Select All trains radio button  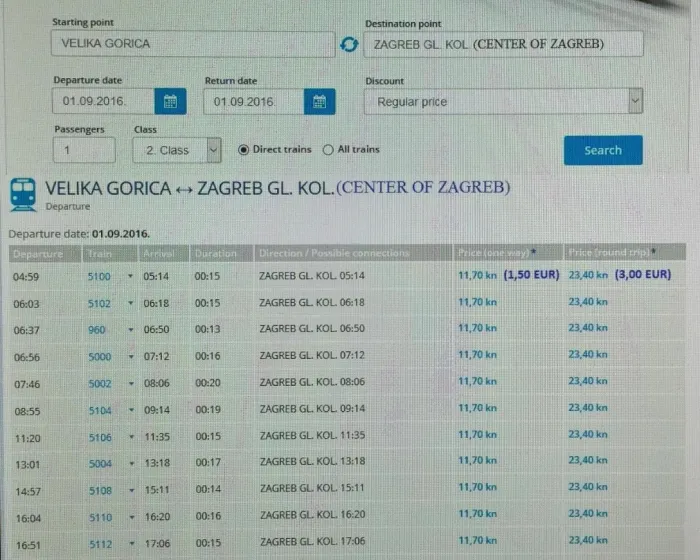click(x=328, y=150)
